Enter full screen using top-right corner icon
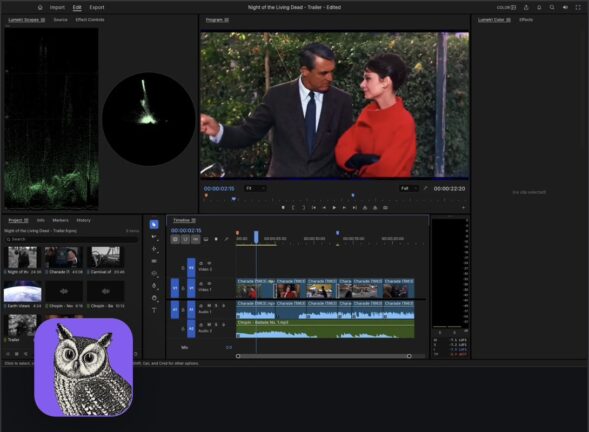 [578, 7]
